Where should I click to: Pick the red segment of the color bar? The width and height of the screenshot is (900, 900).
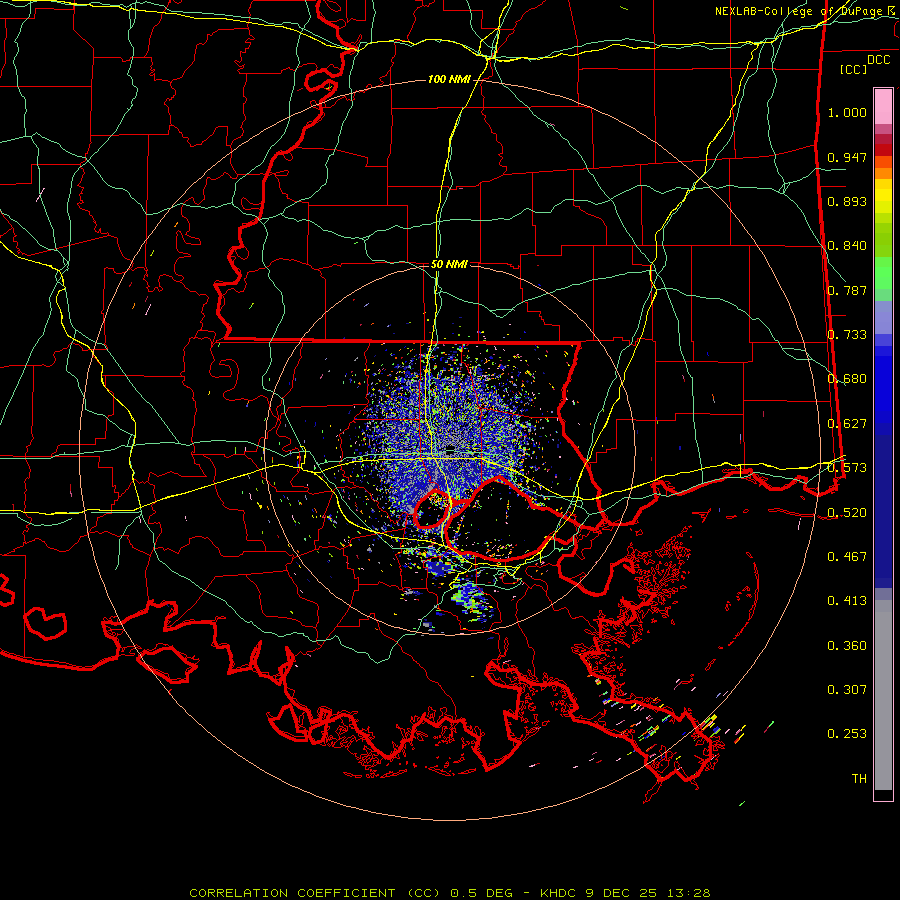[x=883, y=150]
